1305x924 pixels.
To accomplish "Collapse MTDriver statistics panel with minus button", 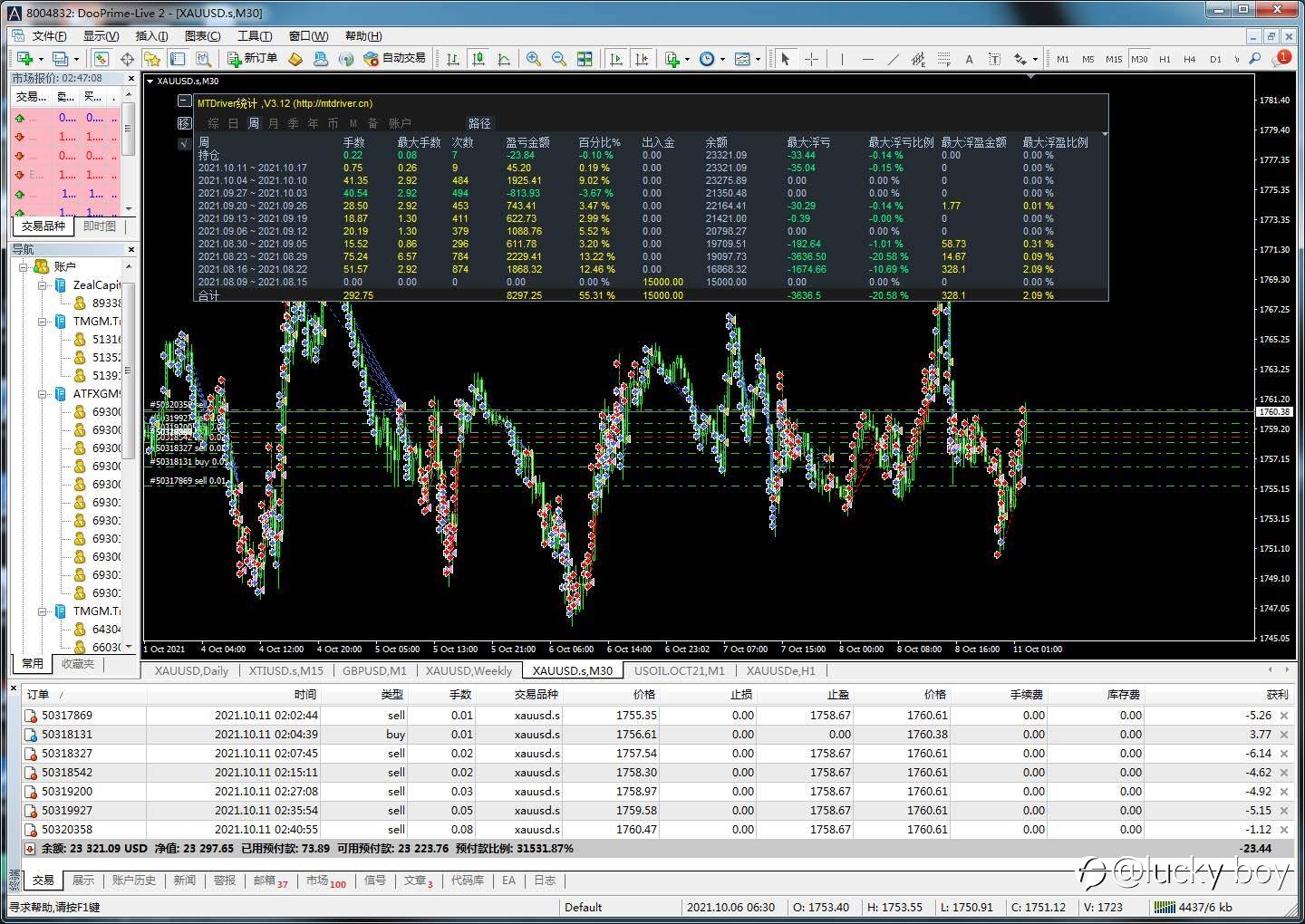I will click(184, 102).
